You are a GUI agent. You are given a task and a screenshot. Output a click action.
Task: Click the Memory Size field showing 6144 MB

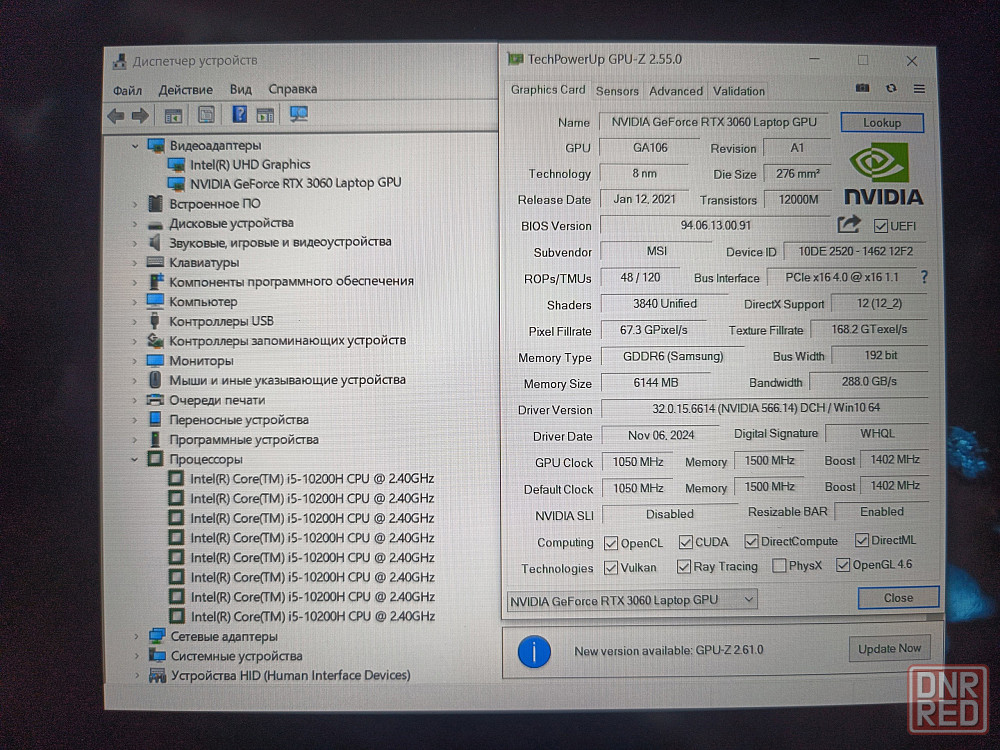656,383
